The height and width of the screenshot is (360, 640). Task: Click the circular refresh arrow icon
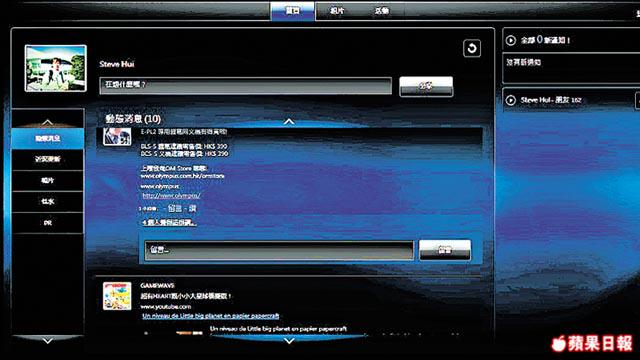[472, 49]
